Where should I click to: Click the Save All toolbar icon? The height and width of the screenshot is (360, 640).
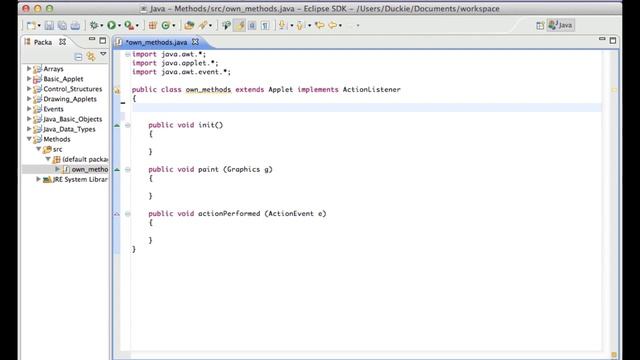pyautogui.click(x=62, y=25)
